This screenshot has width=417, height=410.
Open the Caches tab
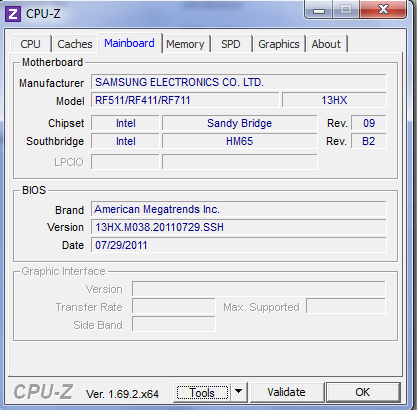(75, 44)
